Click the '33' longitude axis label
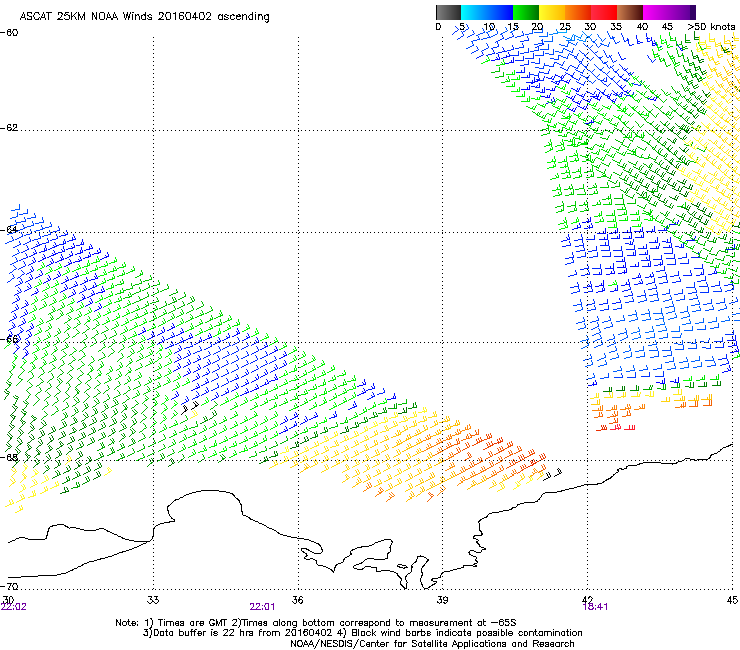Screen dimensions: 740x650 coord(153,600)
